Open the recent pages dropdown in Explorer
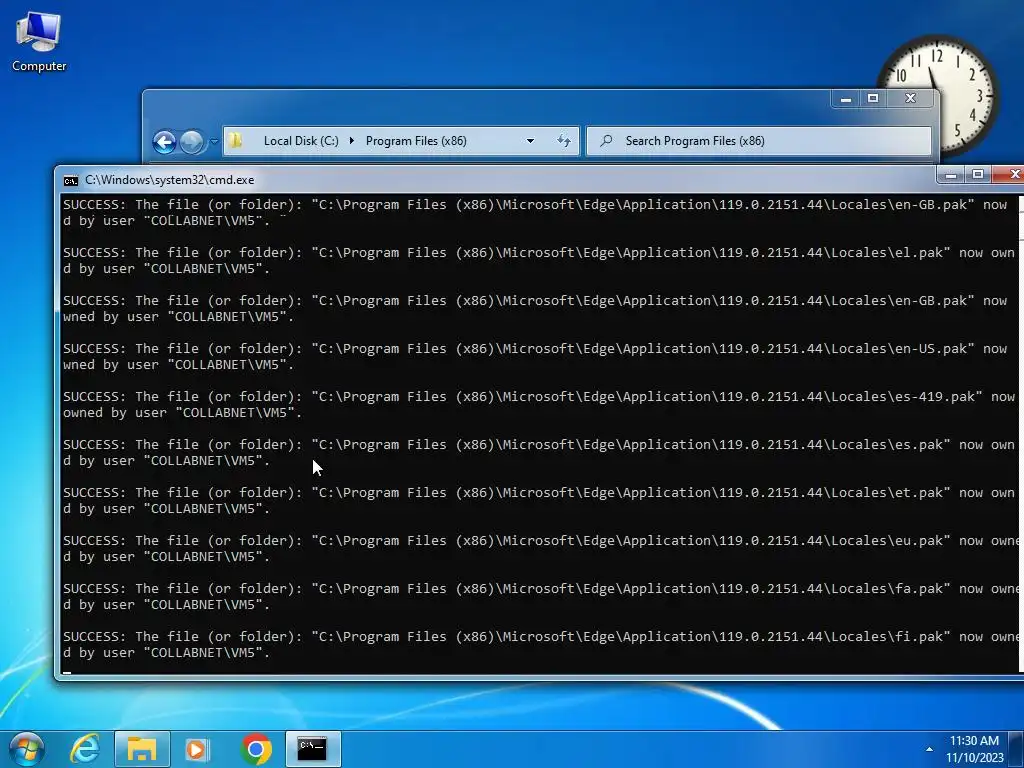 tap(214, 141)
